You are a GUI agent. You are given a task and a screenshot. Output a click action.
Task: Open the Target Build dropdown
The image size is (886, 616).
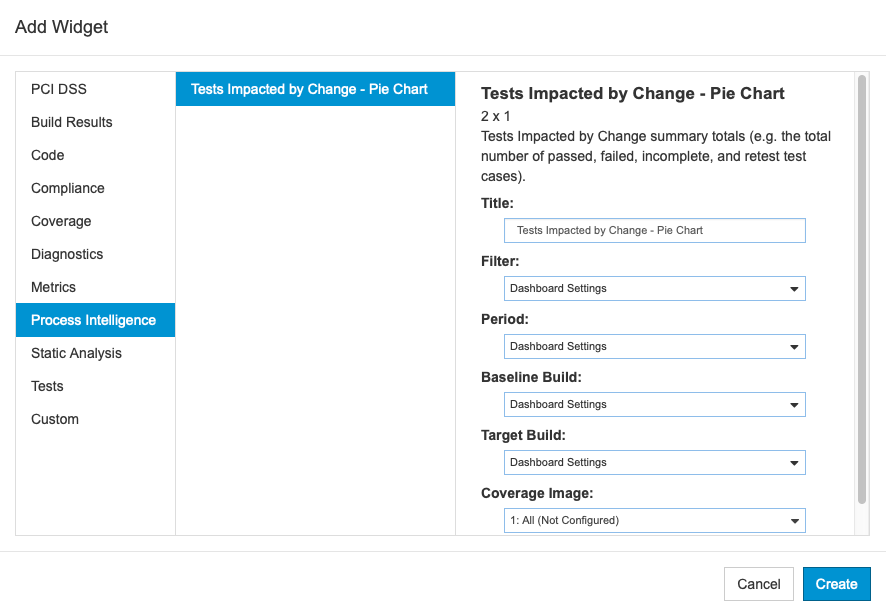click(654, 462)
